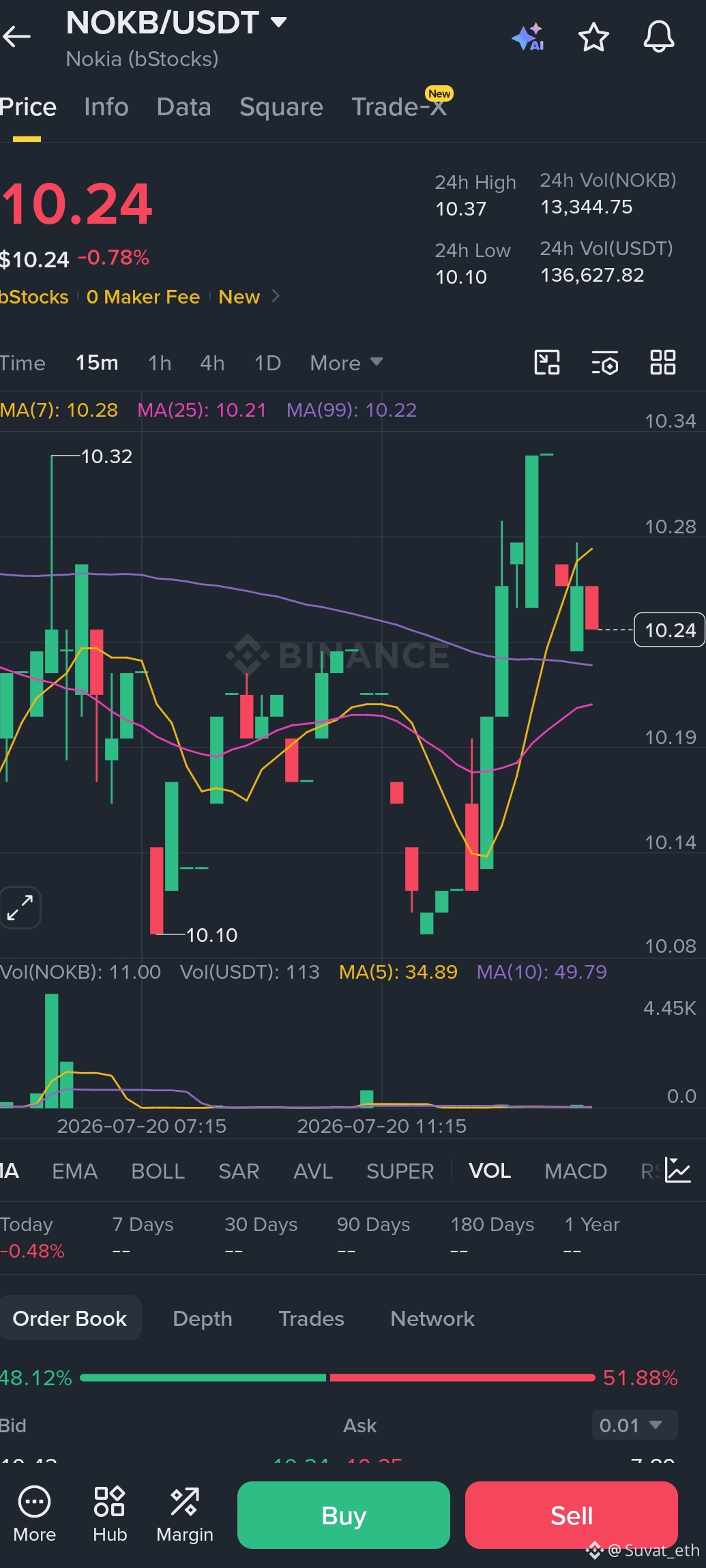Toggle VOL sub-indicator
Screen dimensions: 706x1568
click(x=490, y=1171)
